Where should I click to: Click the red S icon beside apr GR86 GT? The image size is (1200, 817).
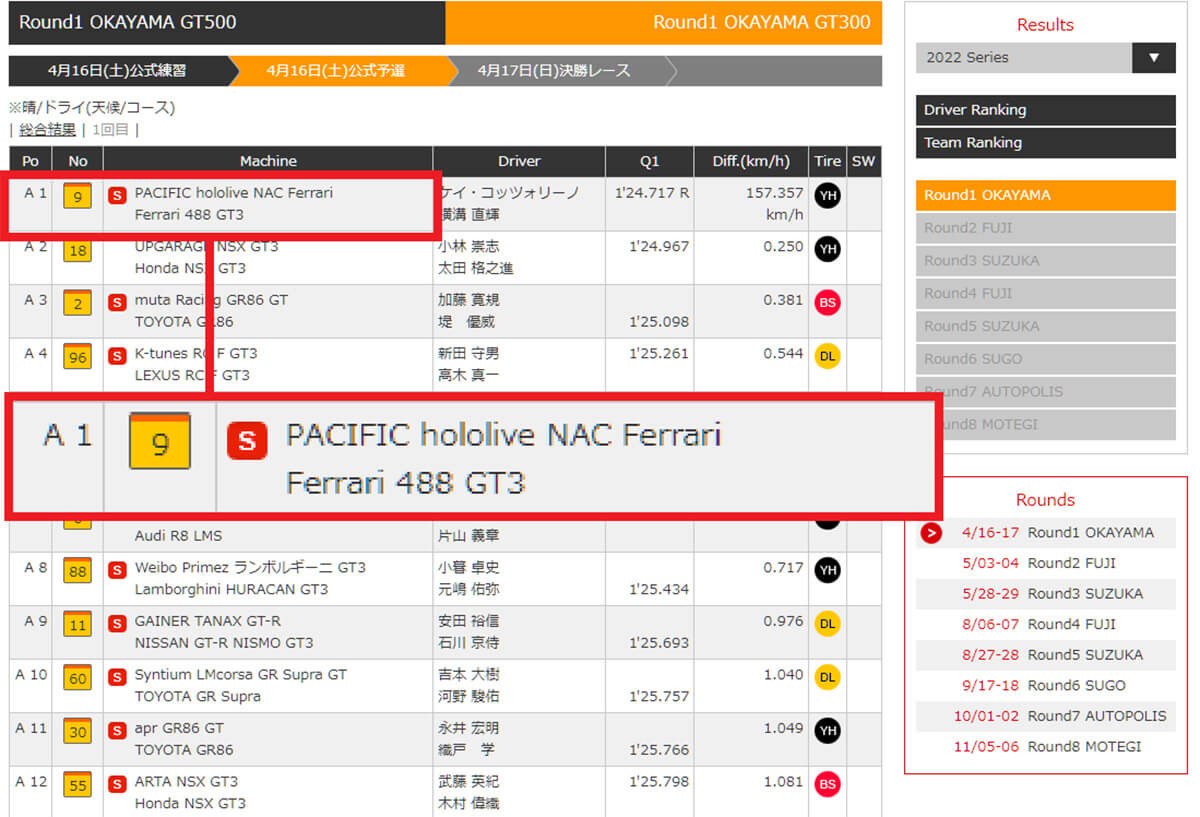(117, 730)
